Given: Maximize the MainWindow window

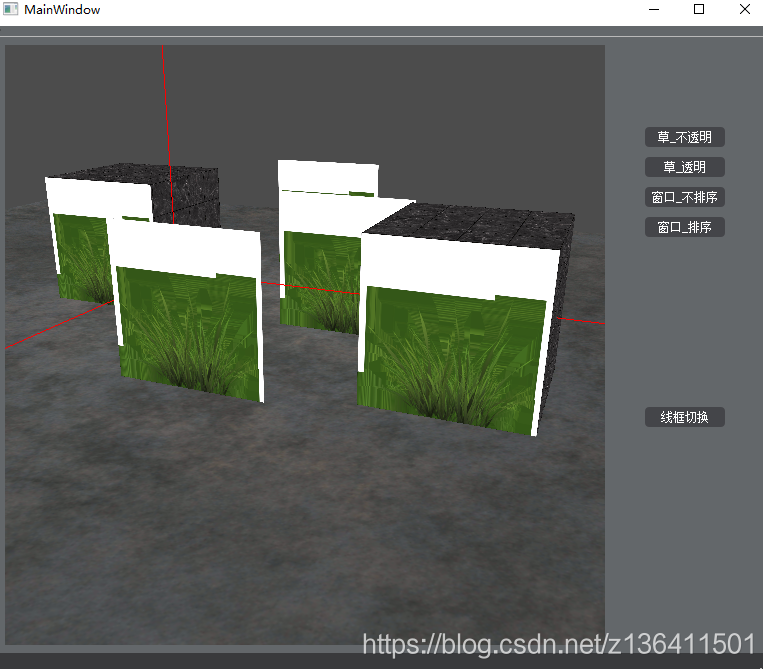Looking at the screenshot, I should click(699, 9).
